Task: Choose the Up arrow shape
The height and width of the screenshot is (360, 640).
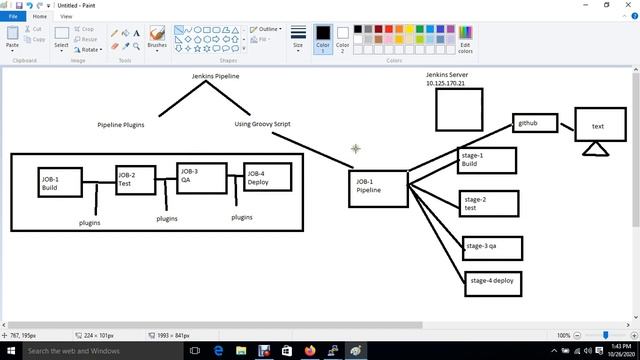Action: 235,39
